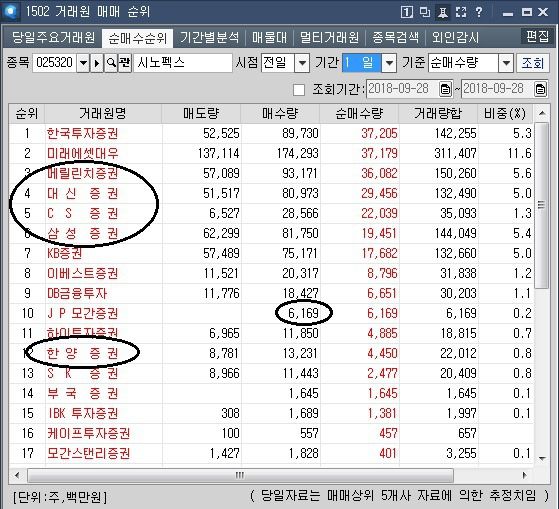Open the 멀티거래원 tab
This screenshot has width=559, height=509.
[329, 37]
